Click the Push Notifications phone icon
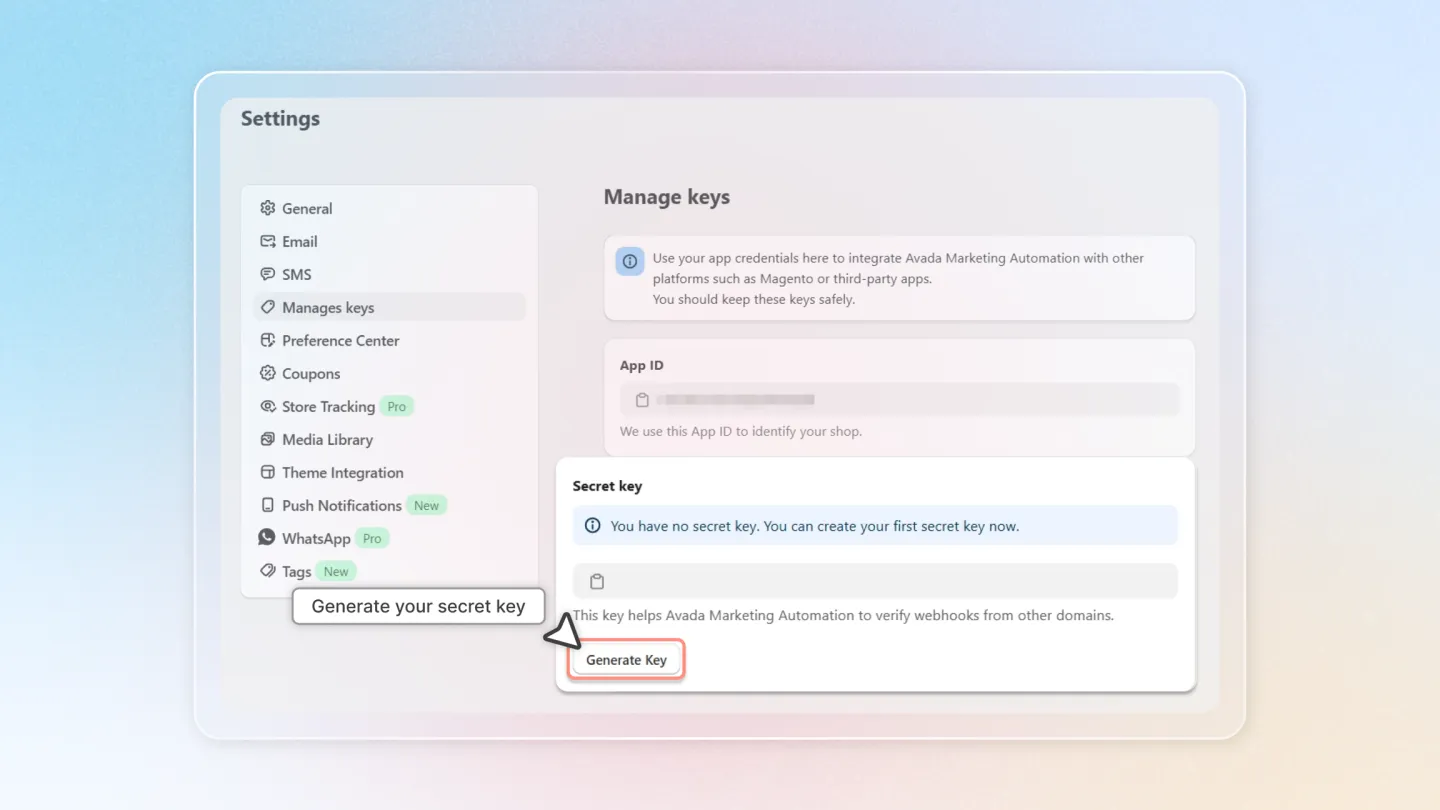1440x810 pixels. point(267,505)
